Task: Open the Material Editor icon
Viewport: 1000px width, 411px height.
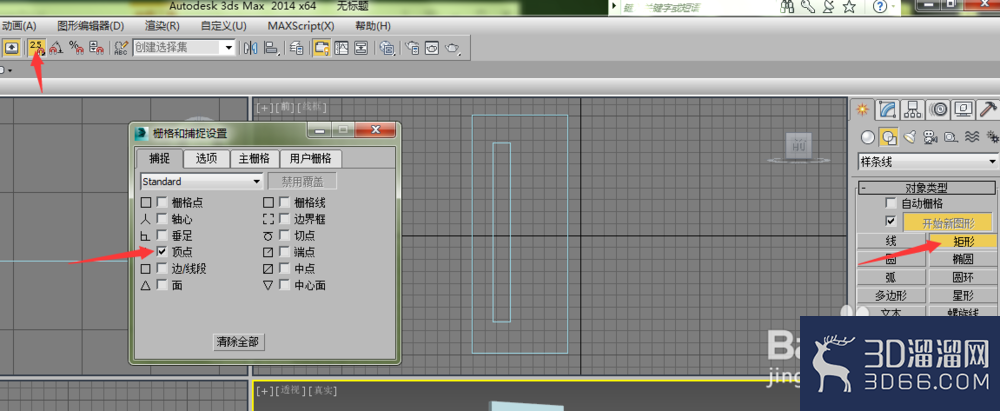Action: (x=387, y=48)
